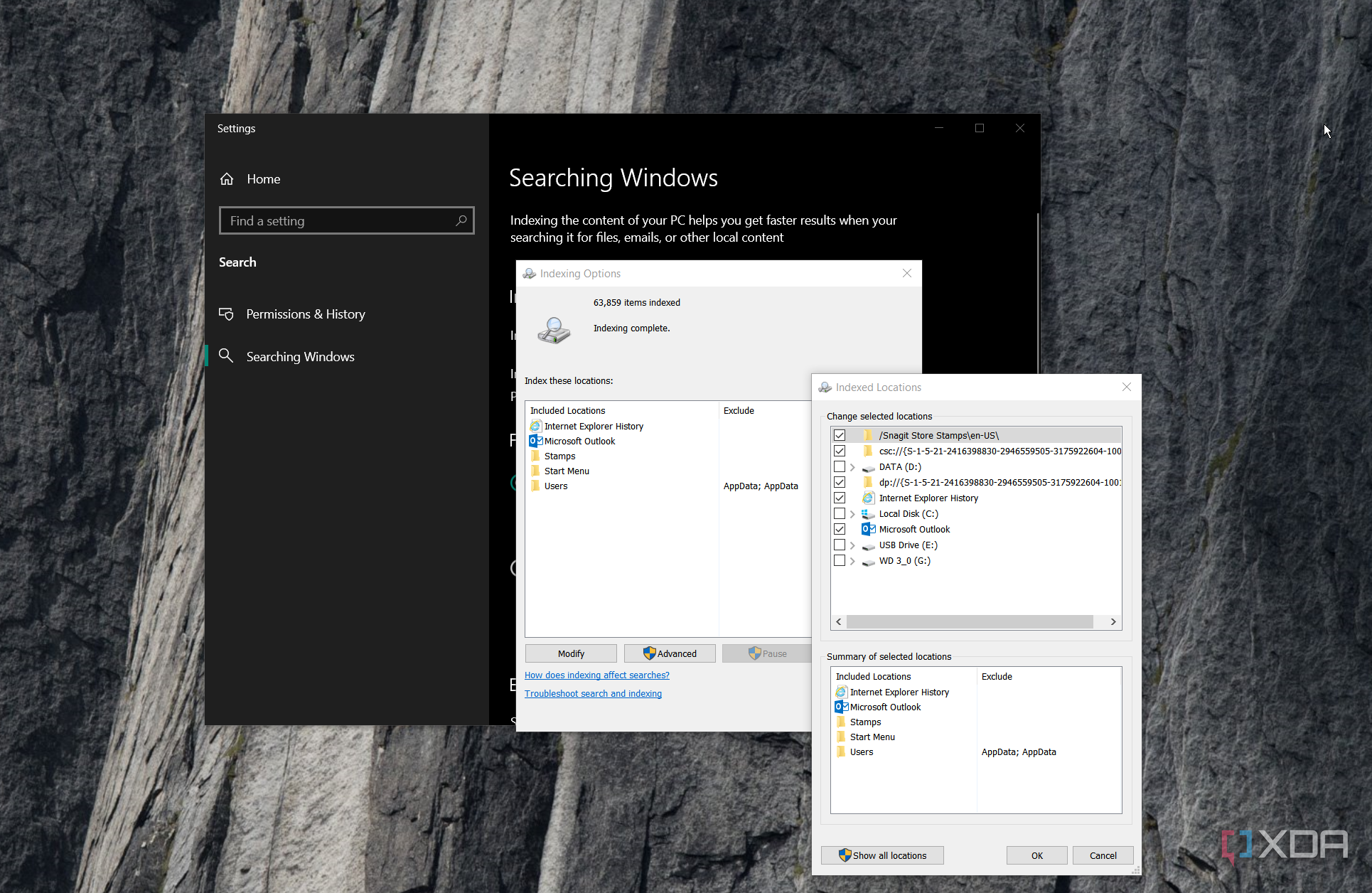Click the Indexed Locations title bar icon
Screen dimensions: 1372x893
point(825,387)
